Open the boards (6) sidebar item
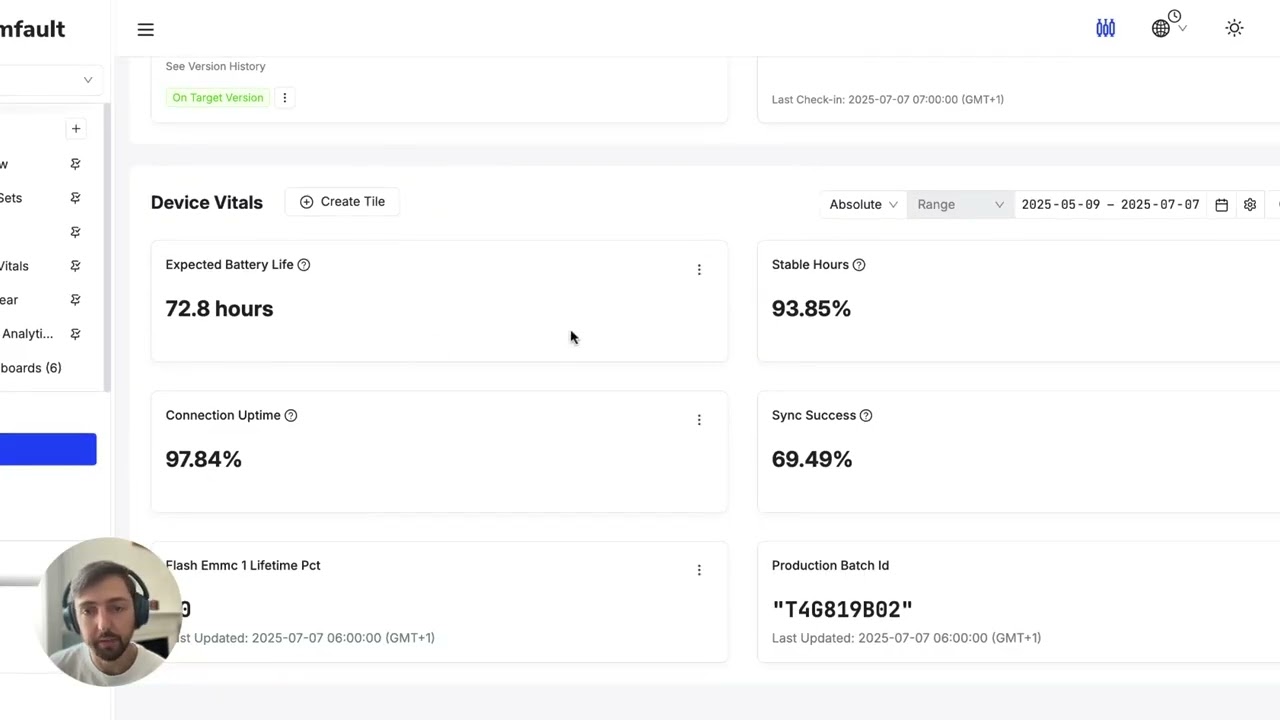The height and width of the screenshot is (720, 1280). click(30, 368)
